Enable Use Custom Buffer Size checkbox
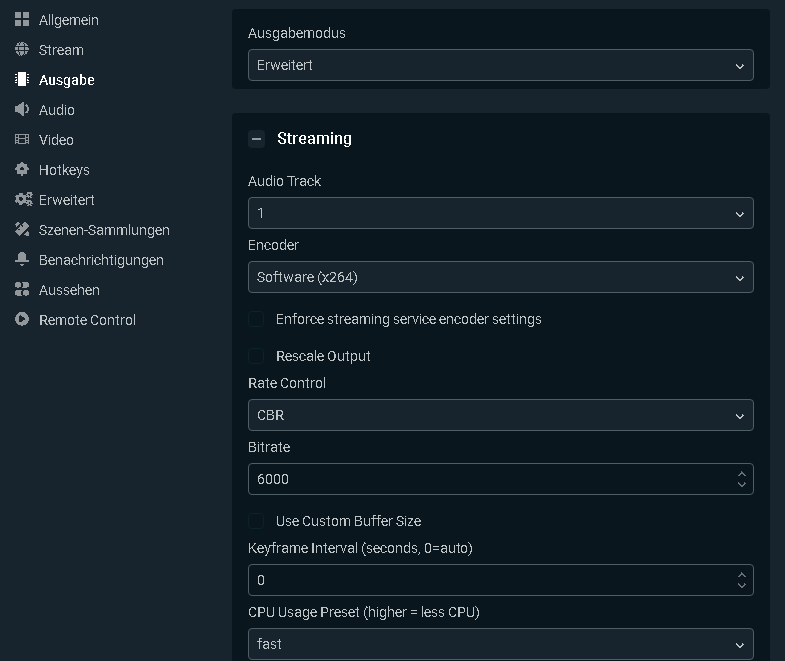This screenshot has height=661, width=785. click(257, 521)
